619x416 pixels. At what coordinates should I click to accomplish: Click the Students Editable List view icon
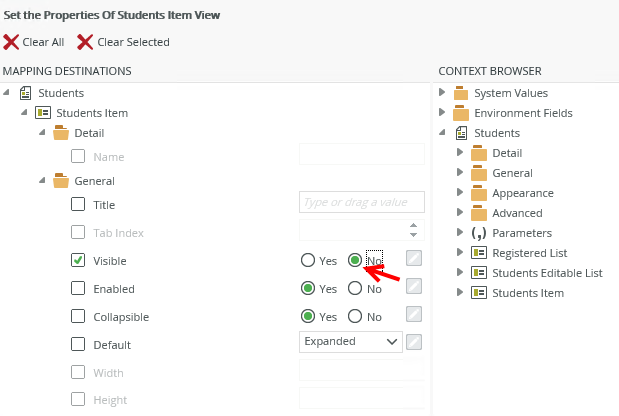click(479, 273)
